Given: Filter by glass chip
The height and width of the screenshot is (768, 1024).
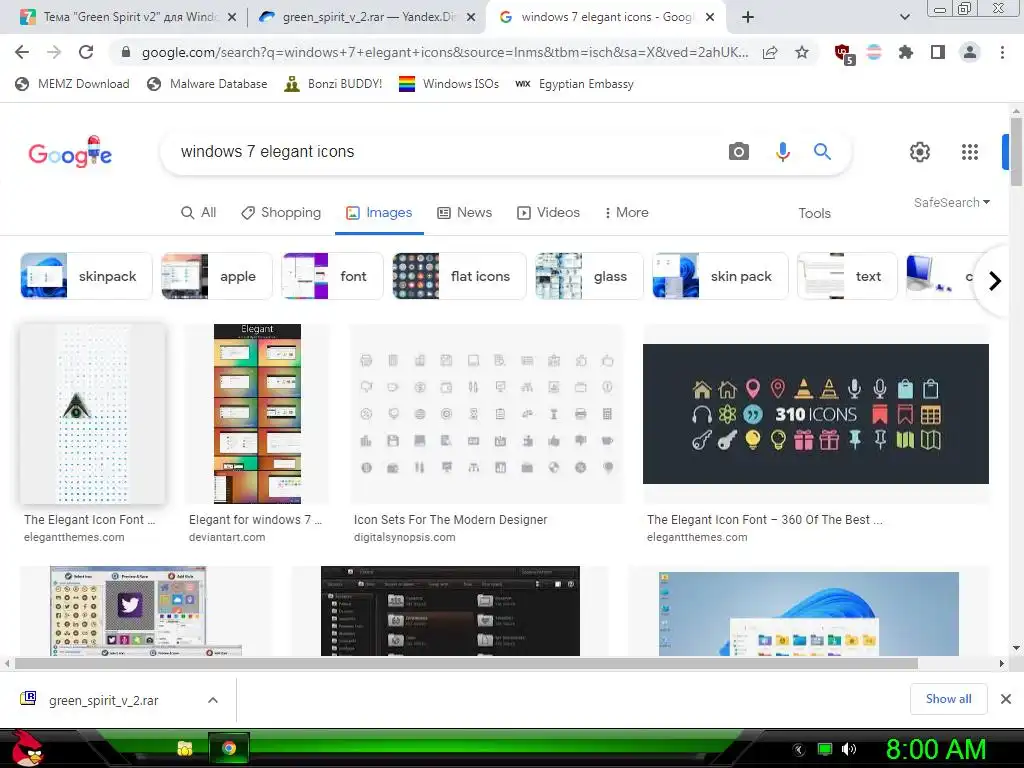Looking at the screenshot, I should (x=589, y=276).
